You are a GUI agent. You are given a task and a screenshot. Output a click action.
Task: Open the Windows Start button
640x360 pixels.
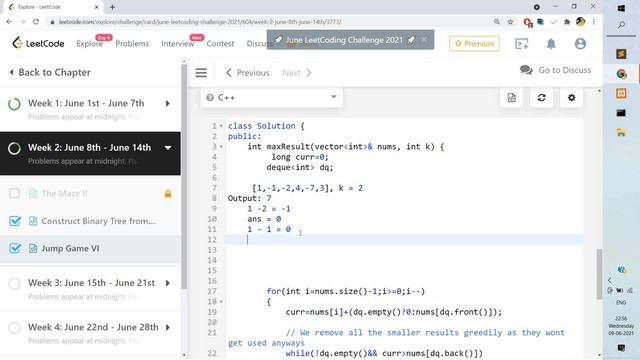pyautogui.click(x=621, y=8)
